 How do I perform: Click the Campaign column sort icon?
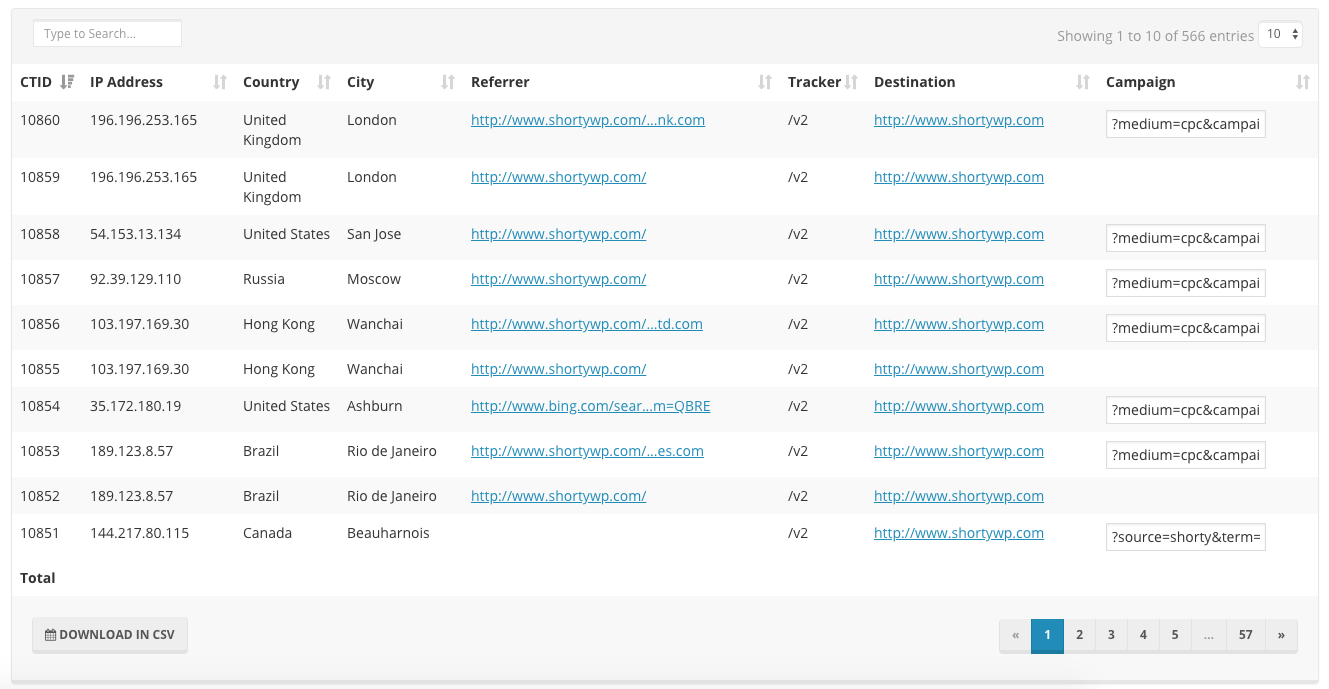(1302, 82)
